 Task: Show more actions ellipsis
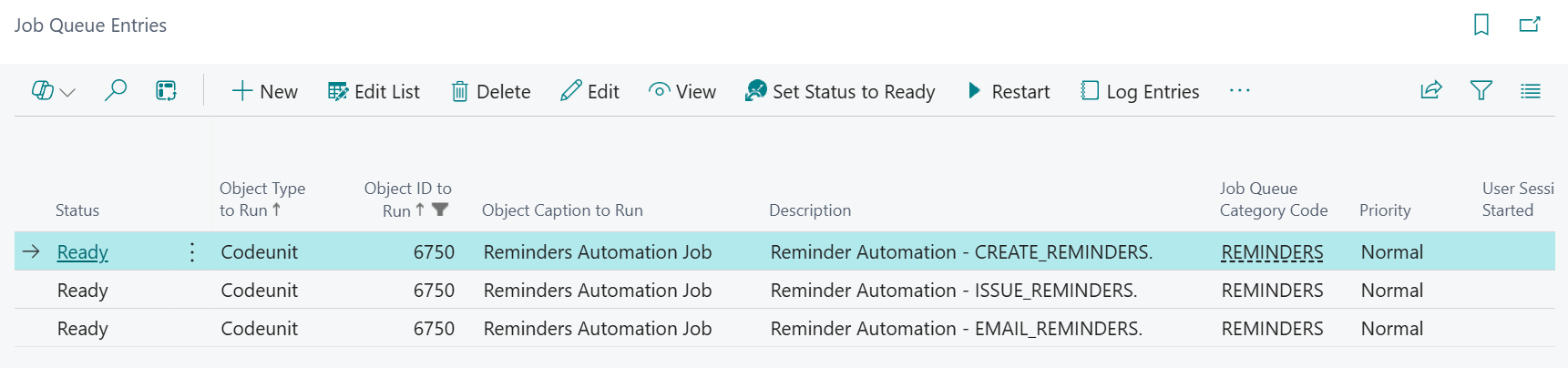pos(1240,90)
